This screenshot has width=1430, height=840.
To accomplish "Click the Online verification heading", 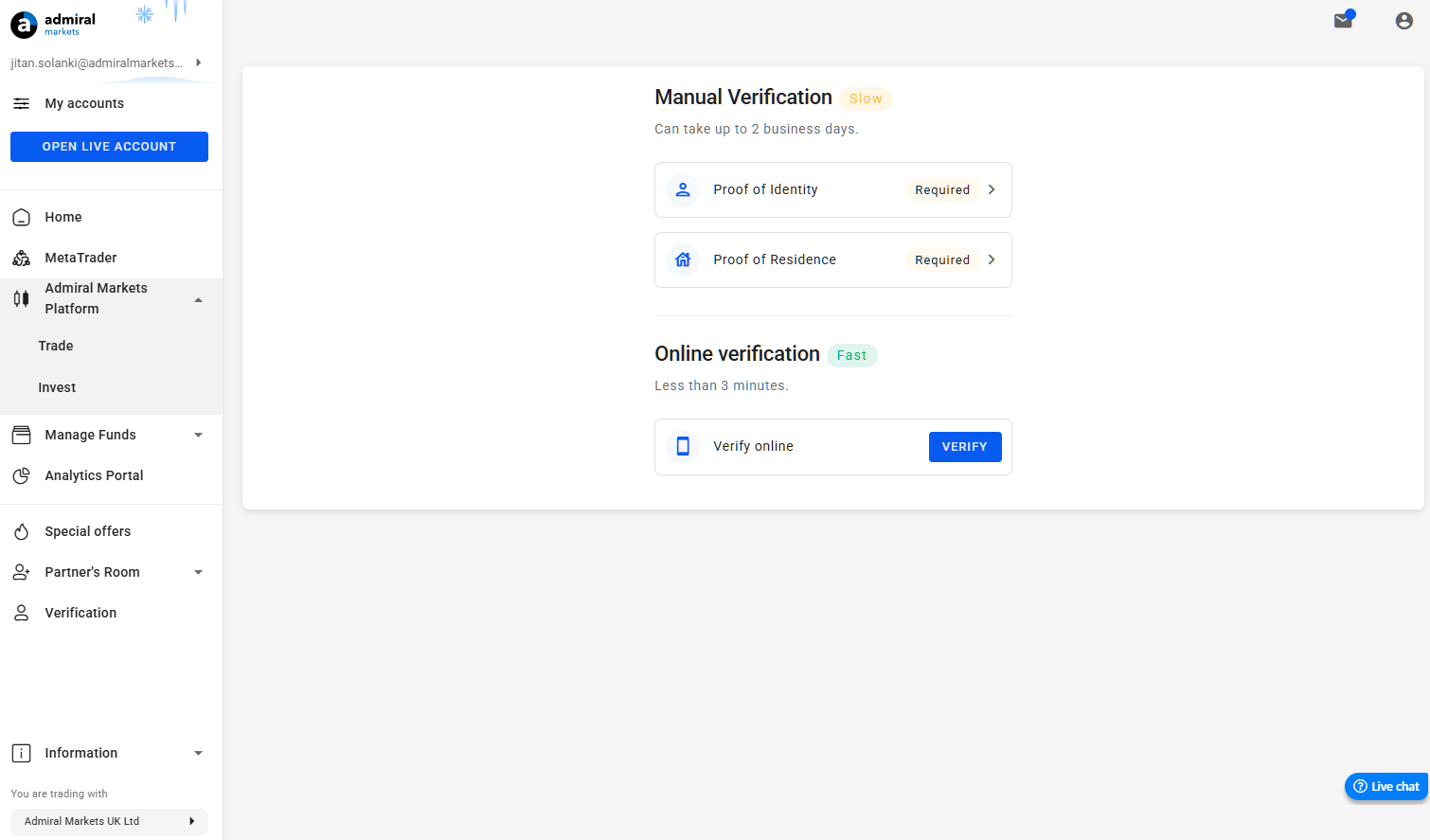I will pyautogui.click(x=737, y=354).
